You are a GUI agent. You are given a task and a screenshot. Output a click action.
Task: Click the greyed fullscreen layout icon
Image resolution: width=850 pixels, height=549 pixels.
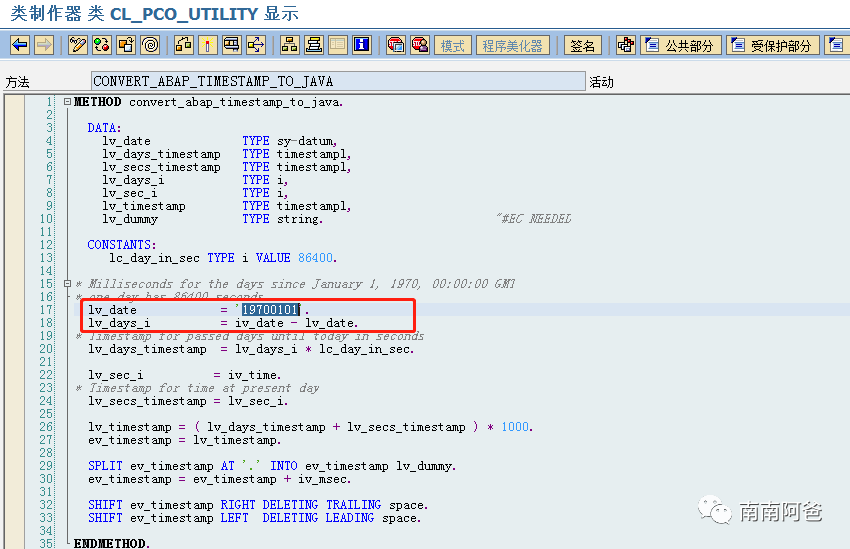(x=338, y=45)
